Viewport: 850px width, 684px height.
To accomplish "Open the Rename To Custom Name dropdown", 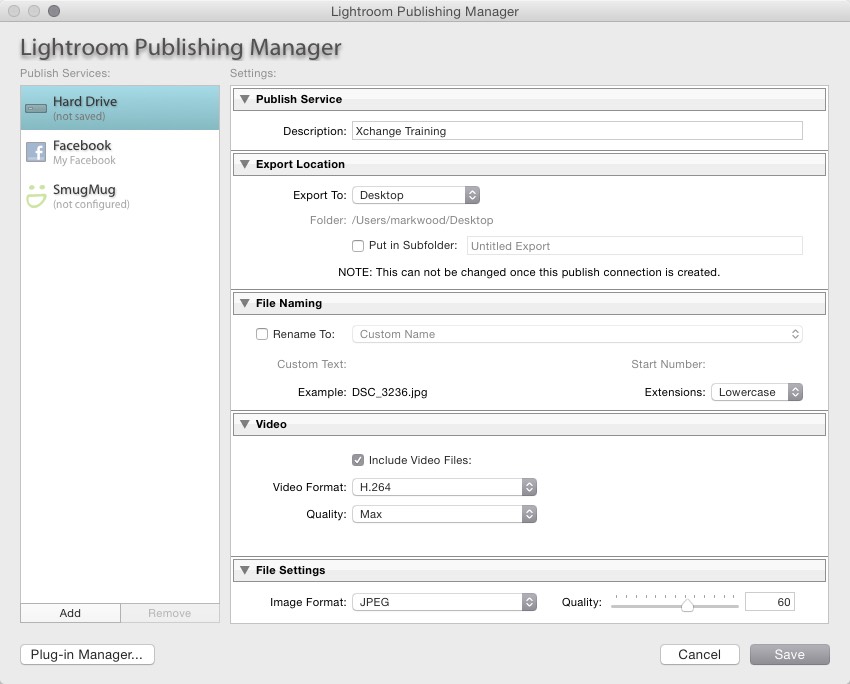I will point(577,334).
